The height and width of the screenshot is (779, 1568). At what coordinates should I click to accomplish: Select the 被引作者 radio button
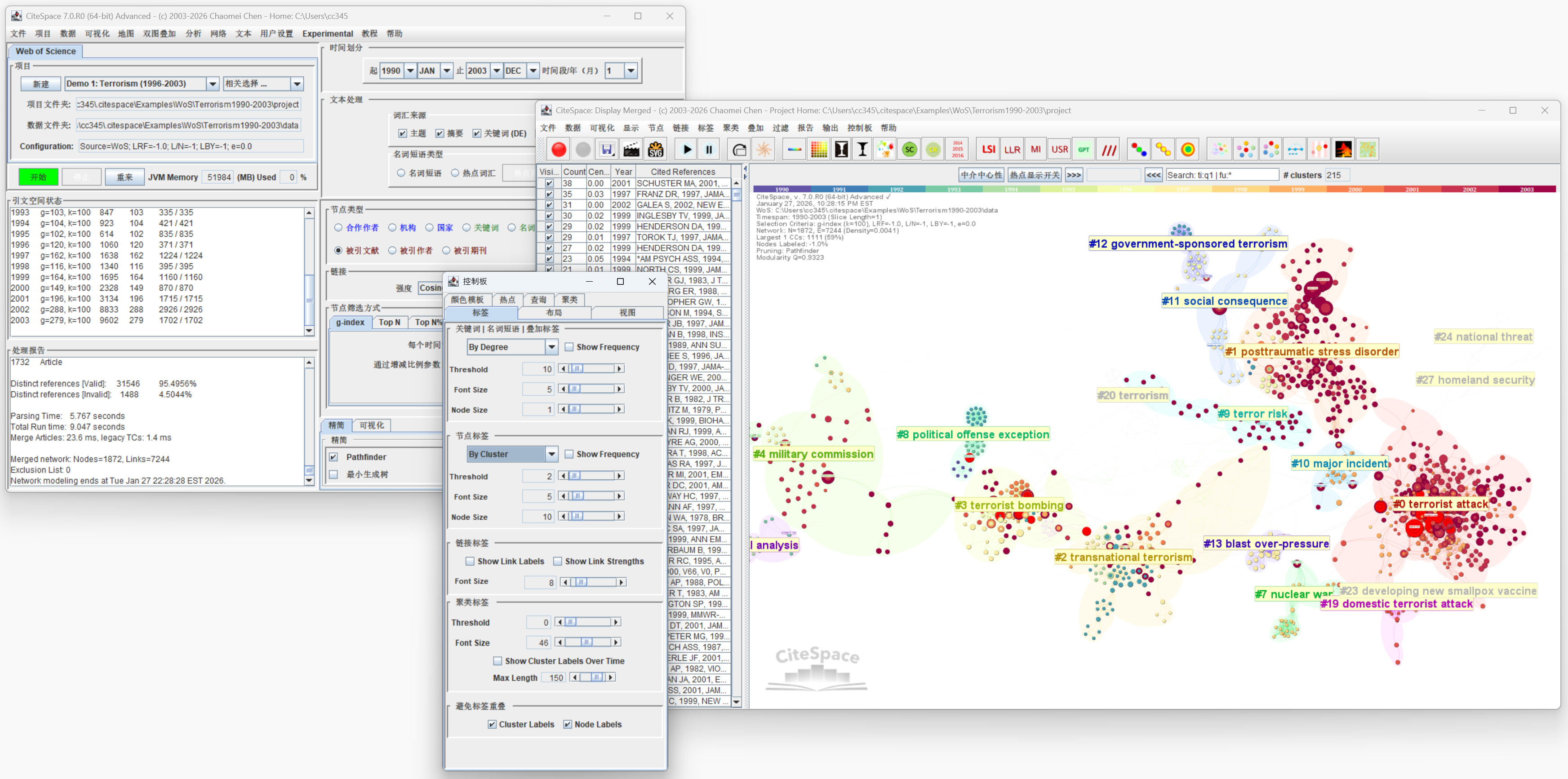(393, 250)
